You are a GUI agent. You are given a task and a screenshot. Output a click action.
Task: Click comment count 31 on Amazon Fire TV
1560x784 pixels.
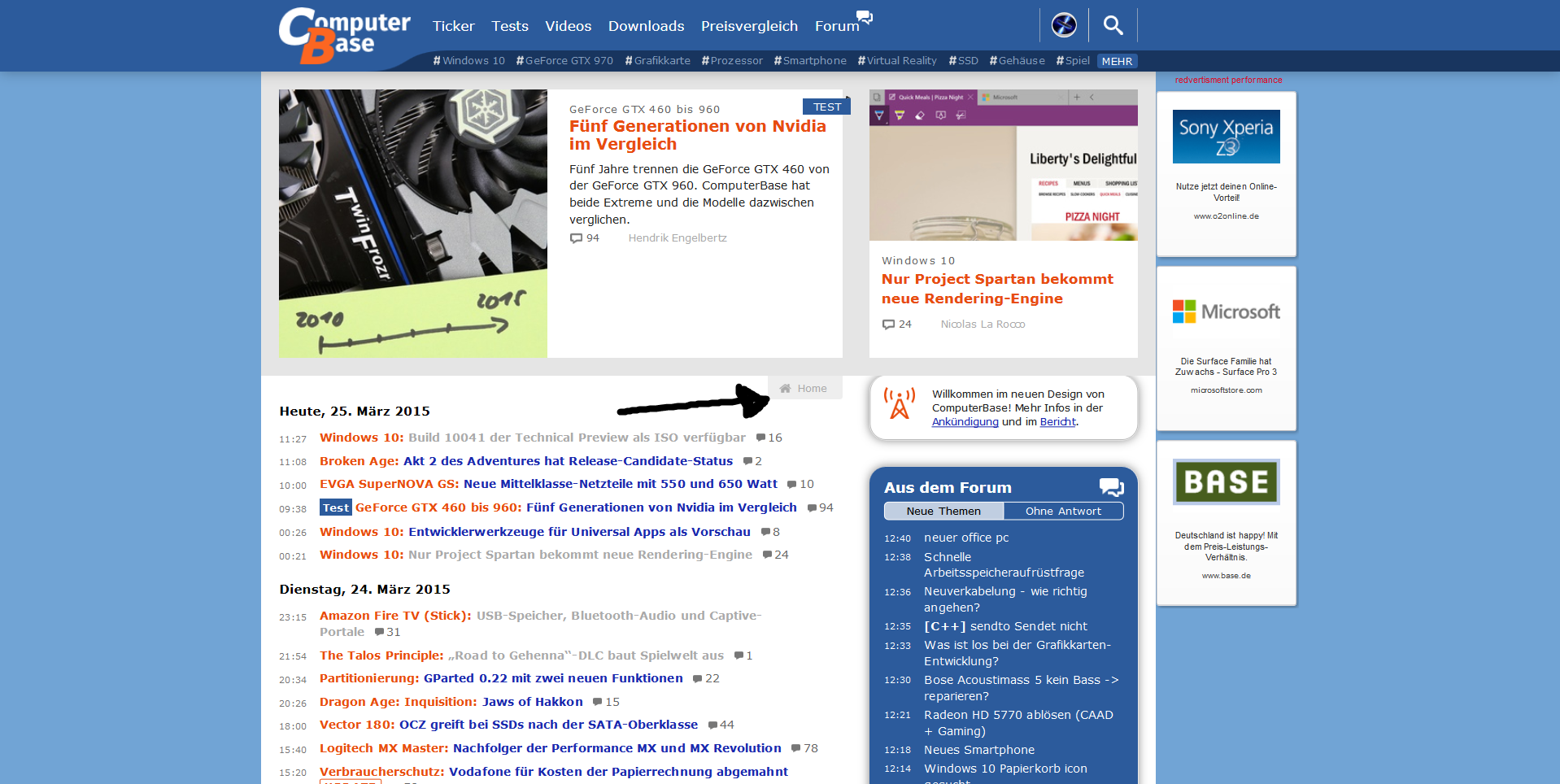[x=388, y=632]
